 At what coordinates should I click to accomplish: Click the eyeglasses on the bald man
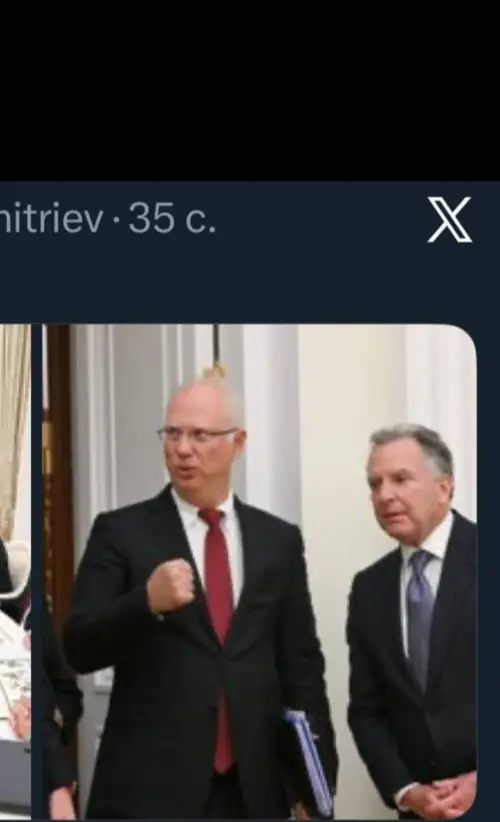(x=198, y=435)
